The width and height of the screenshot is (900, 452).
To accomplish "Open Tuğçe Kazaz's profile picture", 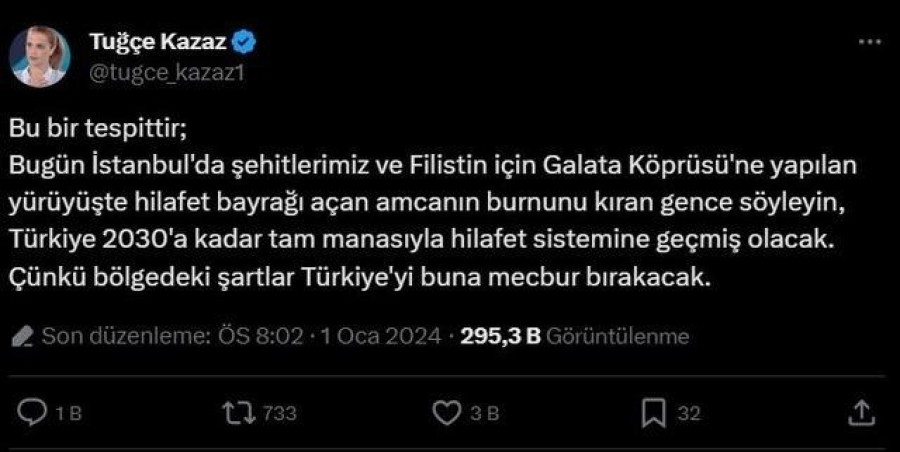I will tap(41, 56).
